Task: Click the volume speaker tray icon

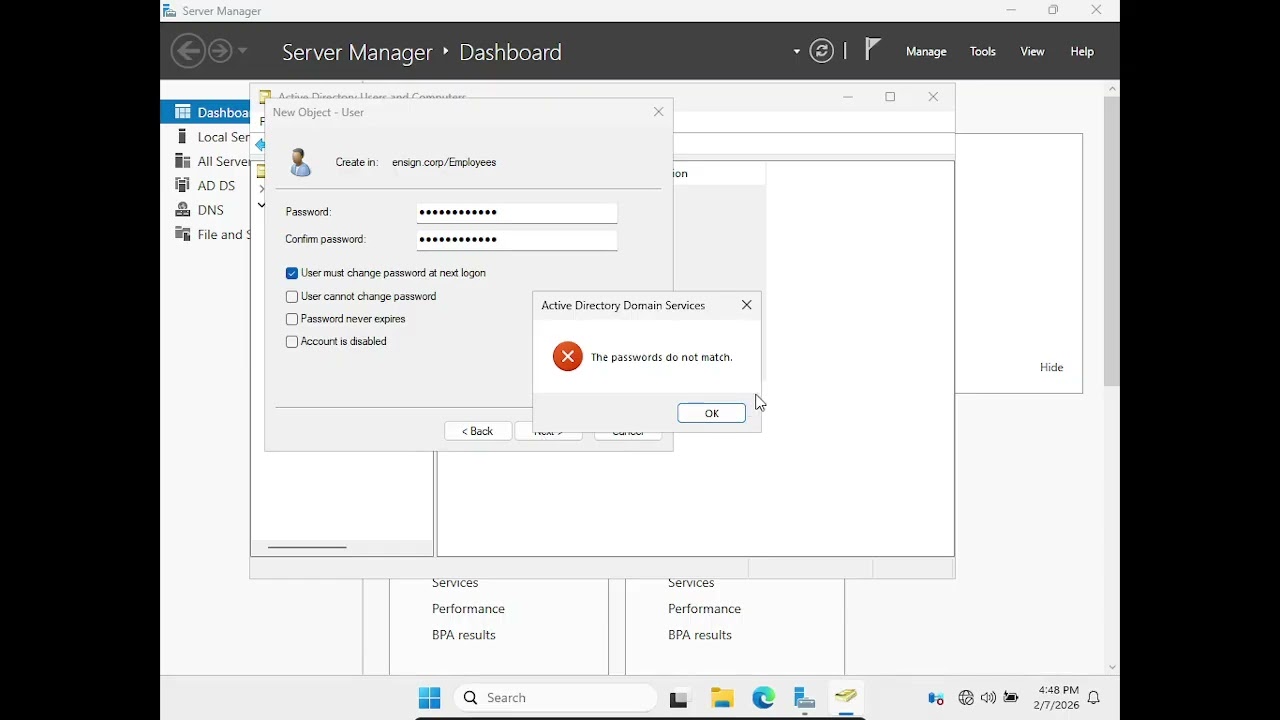Action: [988, 698]
